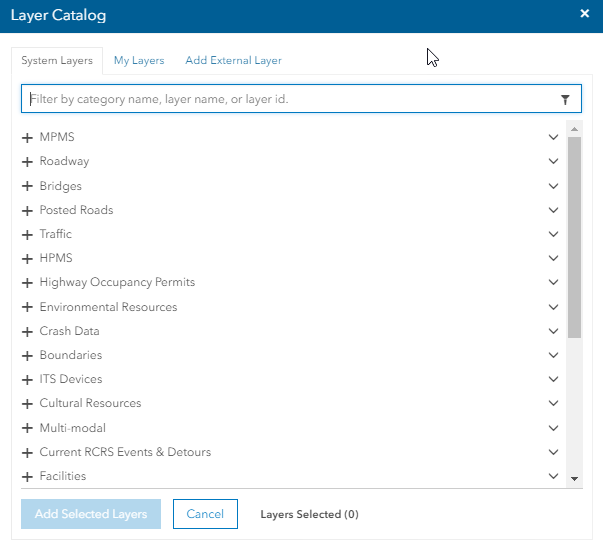The image size is (603, 555).
Task: Open the Add External Layer tab
Action: click(233, 61)
